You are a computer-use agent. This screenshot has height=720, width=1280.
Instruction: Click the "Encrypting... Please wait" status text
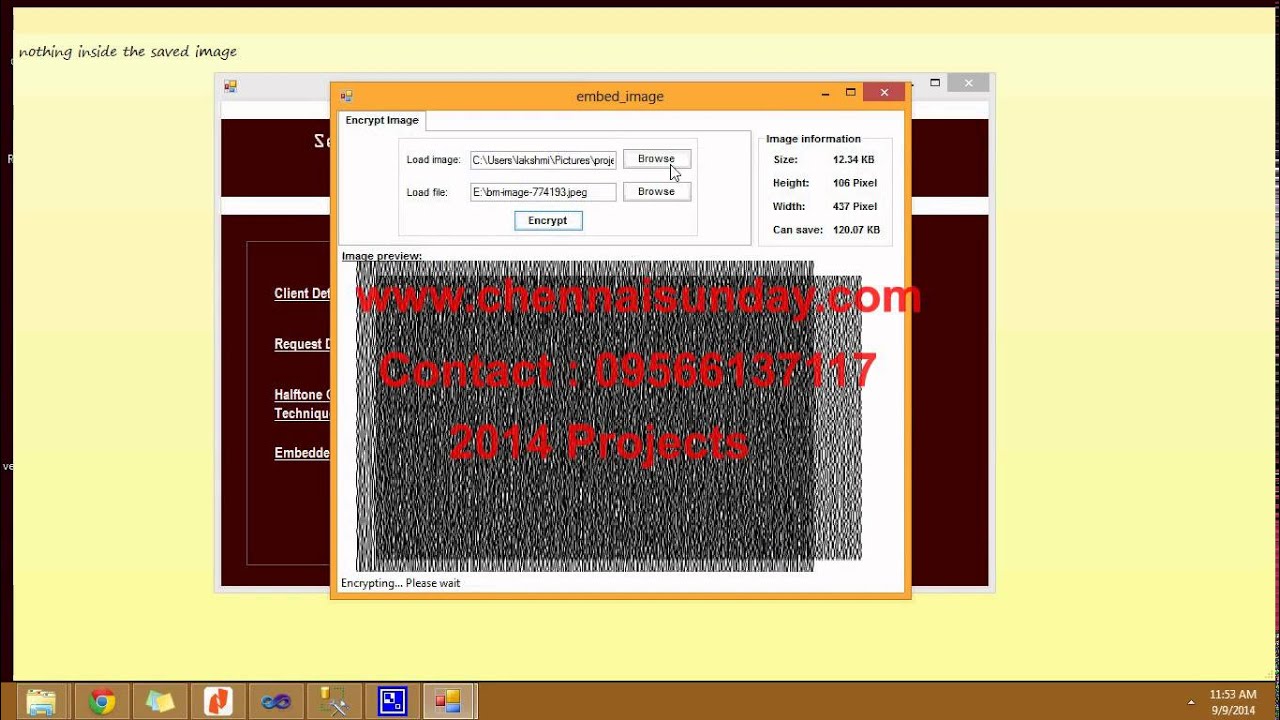400,583
